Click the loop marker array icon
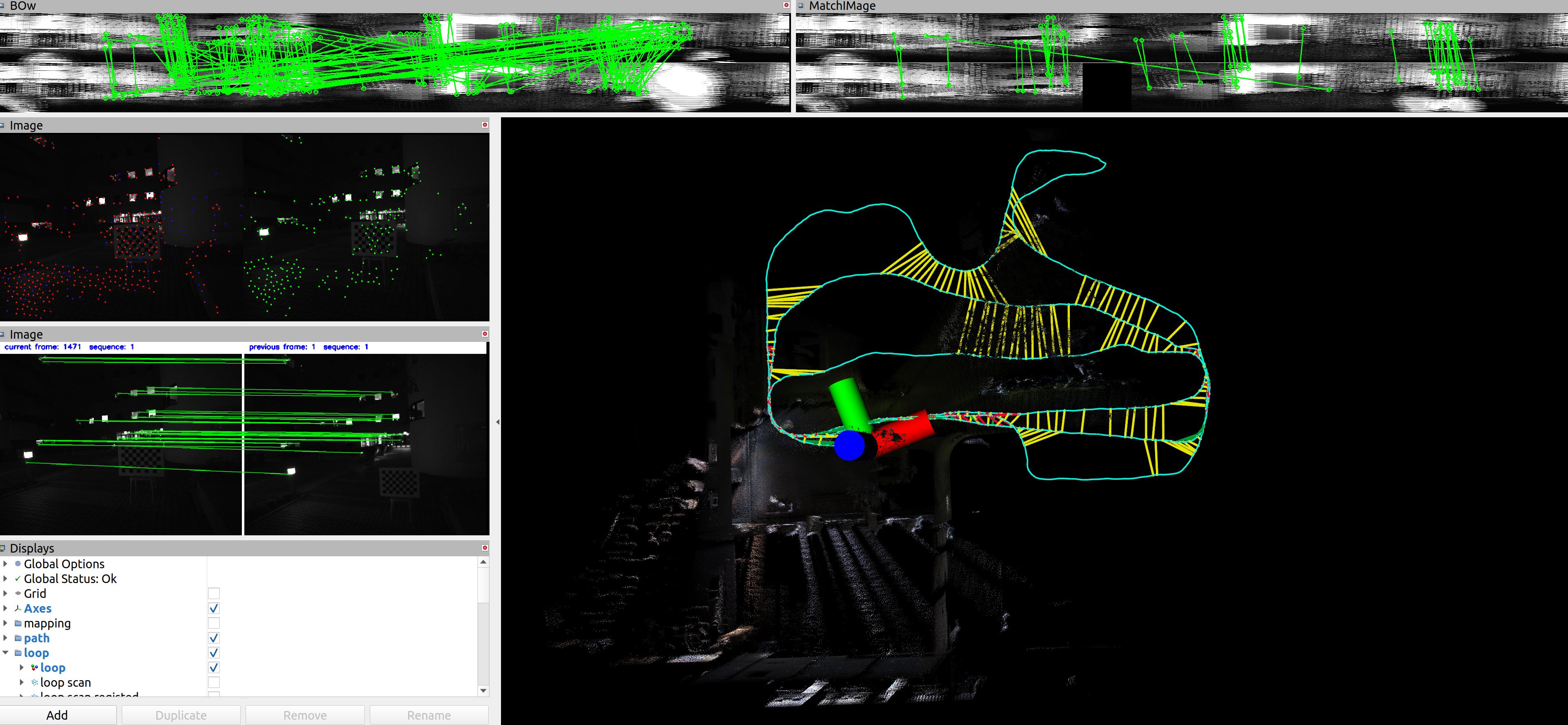Screen dimensions: 1568x725 34,668
